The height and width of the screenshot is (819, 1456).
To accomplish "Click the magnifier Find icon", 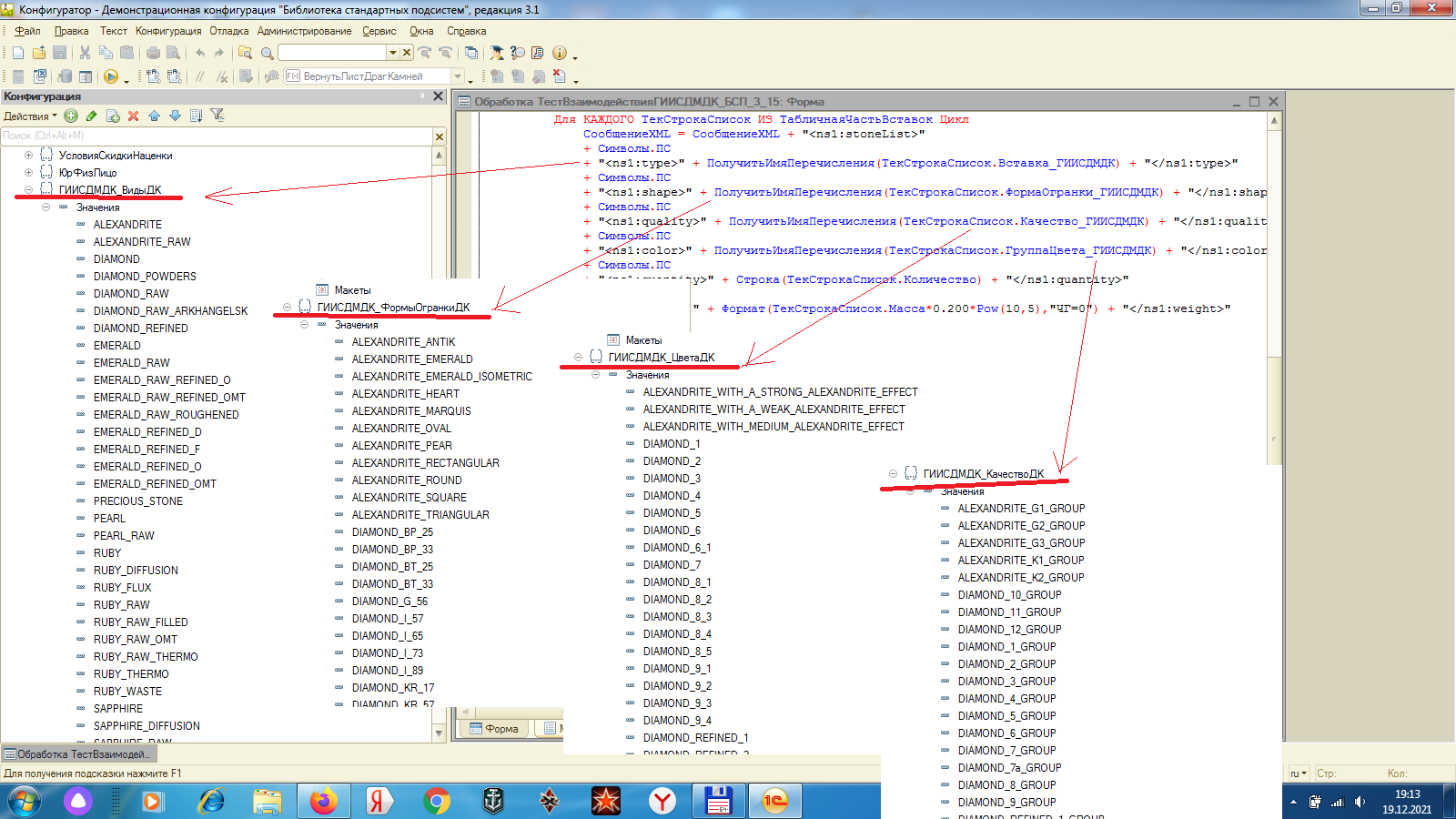I will [x=267, y=53].
